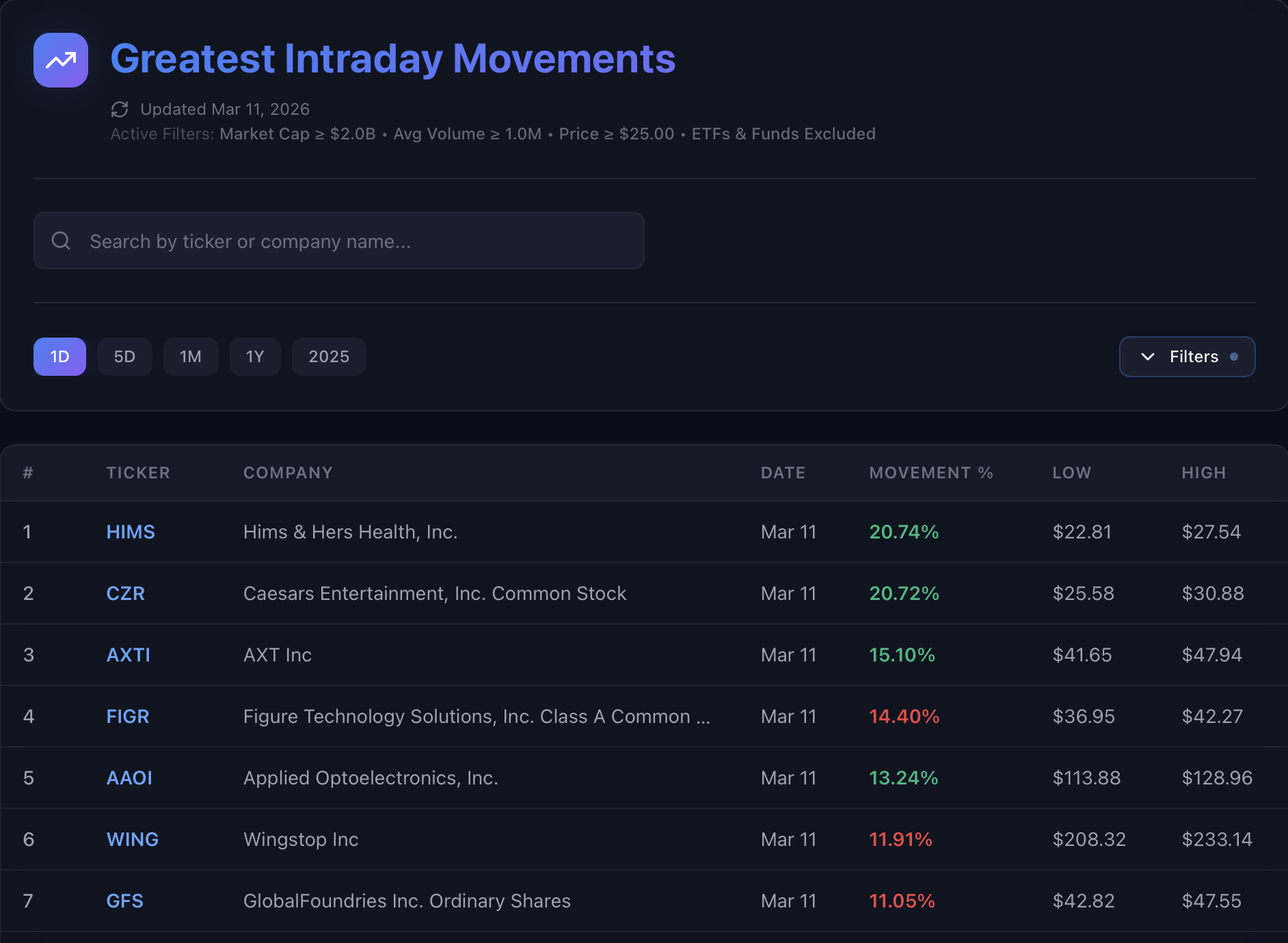Open the AXTI ticker link
This screenshot has width=1288, height=943.
(129, 655)
